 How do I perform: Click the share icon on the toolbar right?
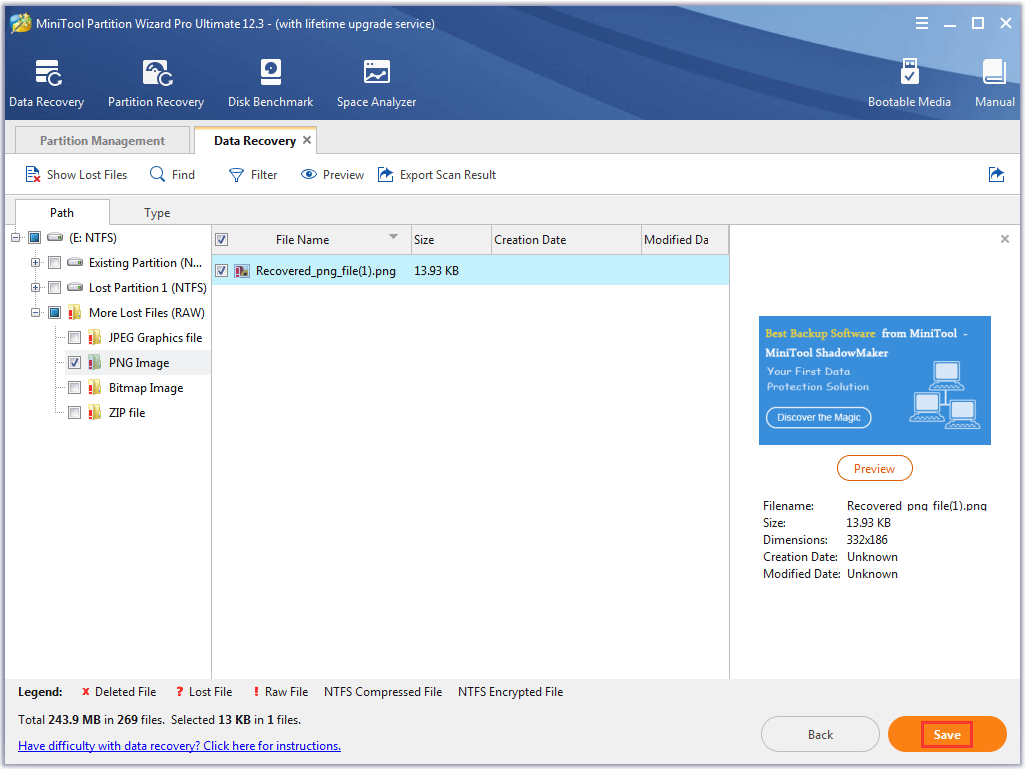[x=996, y=174]
